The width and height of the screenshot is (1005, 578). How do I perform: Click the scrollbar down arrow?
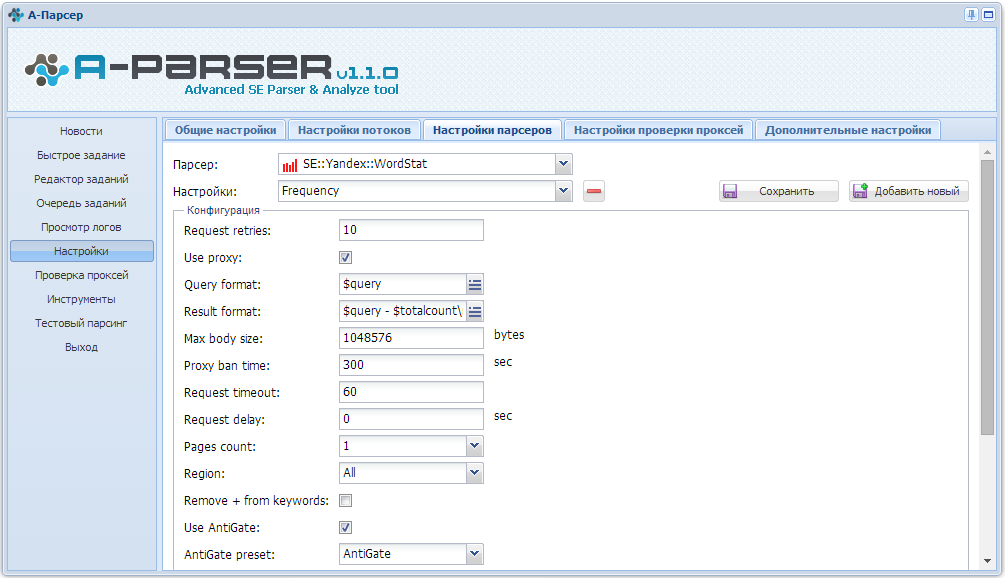(987, 561)
